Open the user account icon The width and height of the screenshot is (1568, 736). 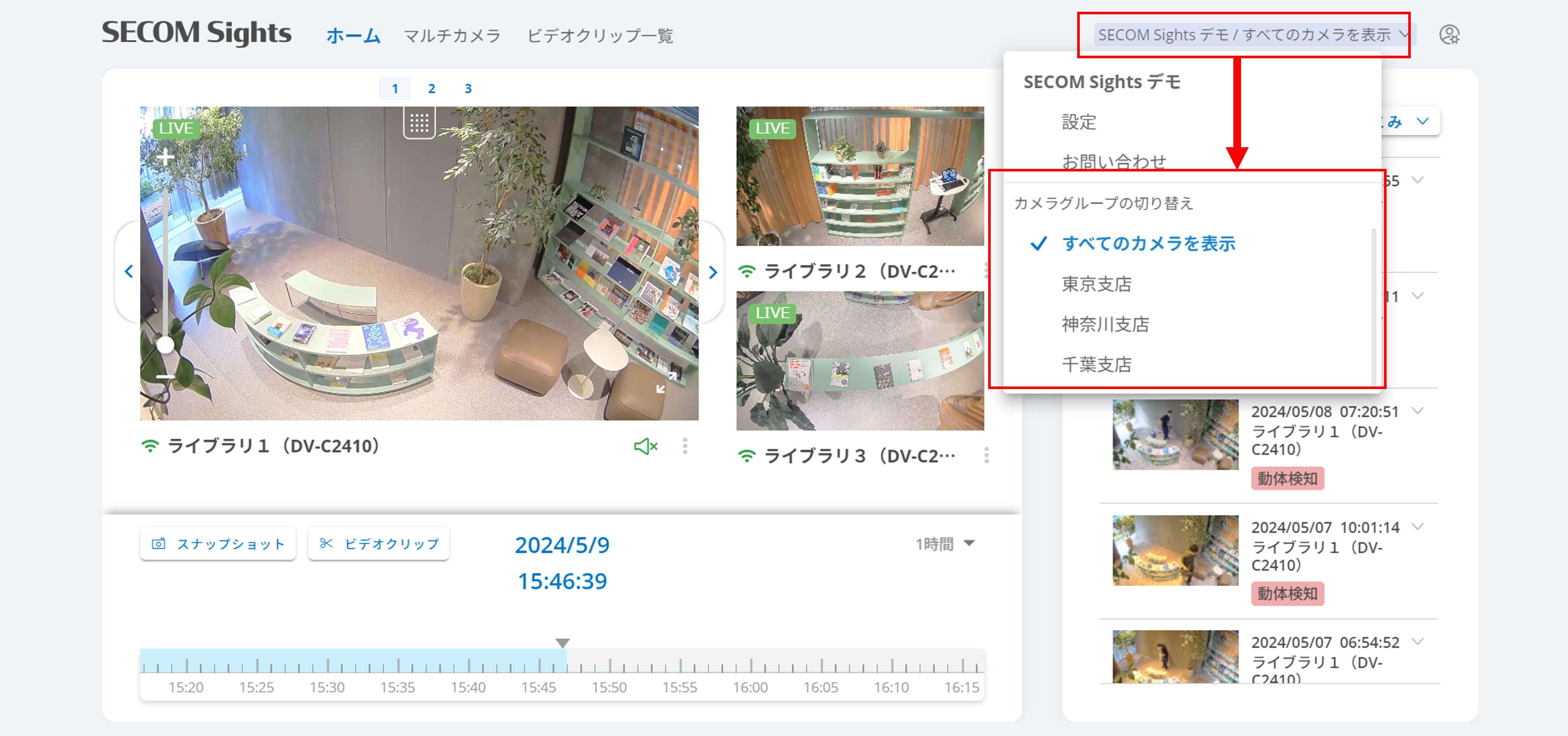[1449, 35]
